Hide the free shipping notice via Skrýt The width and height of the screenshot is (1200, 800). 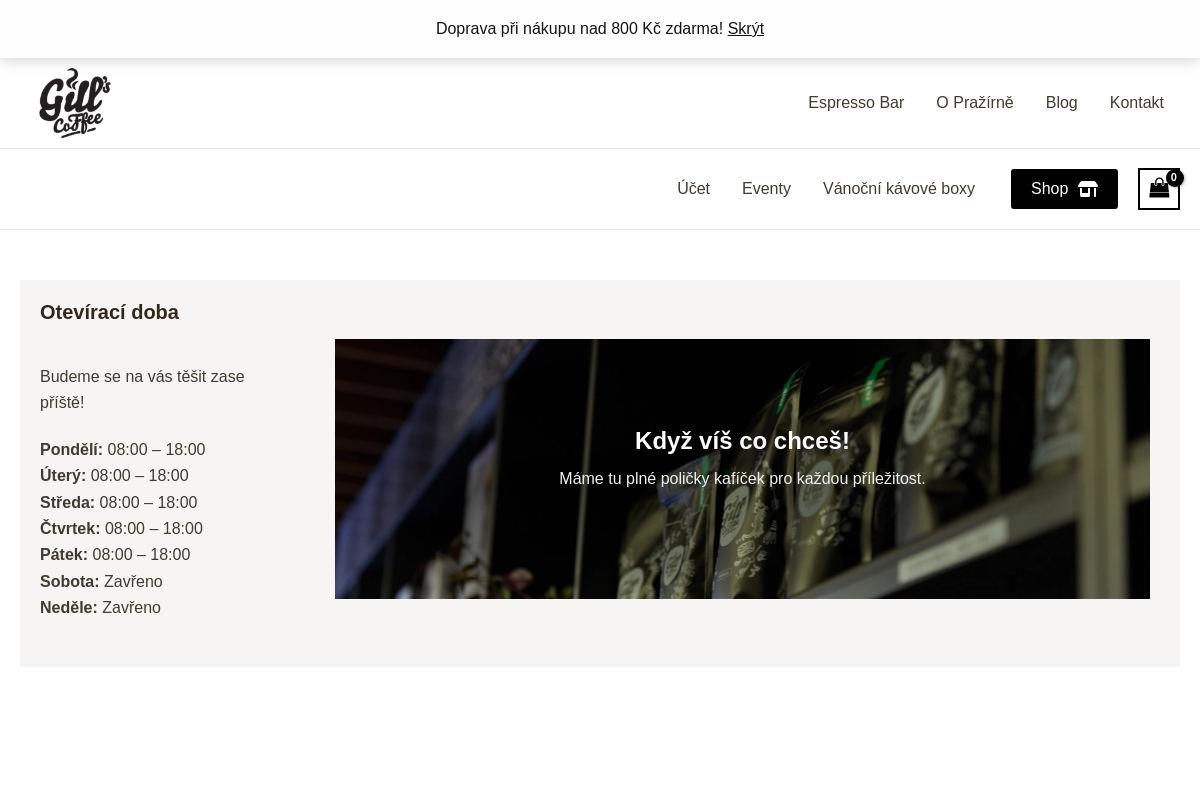[x=746, y=29]
